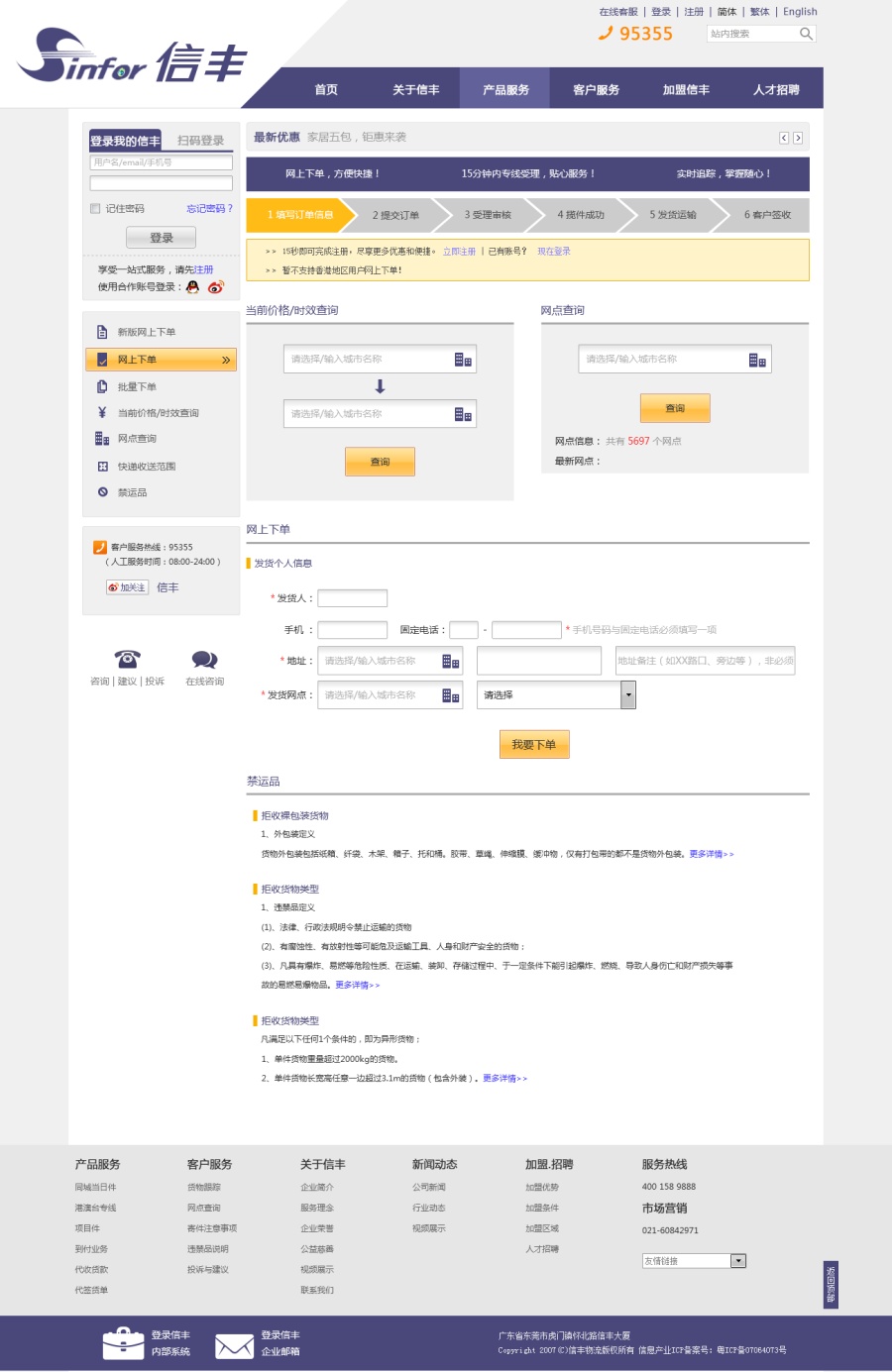Click the internal system briefcase icon

(x=124, y=1343)
